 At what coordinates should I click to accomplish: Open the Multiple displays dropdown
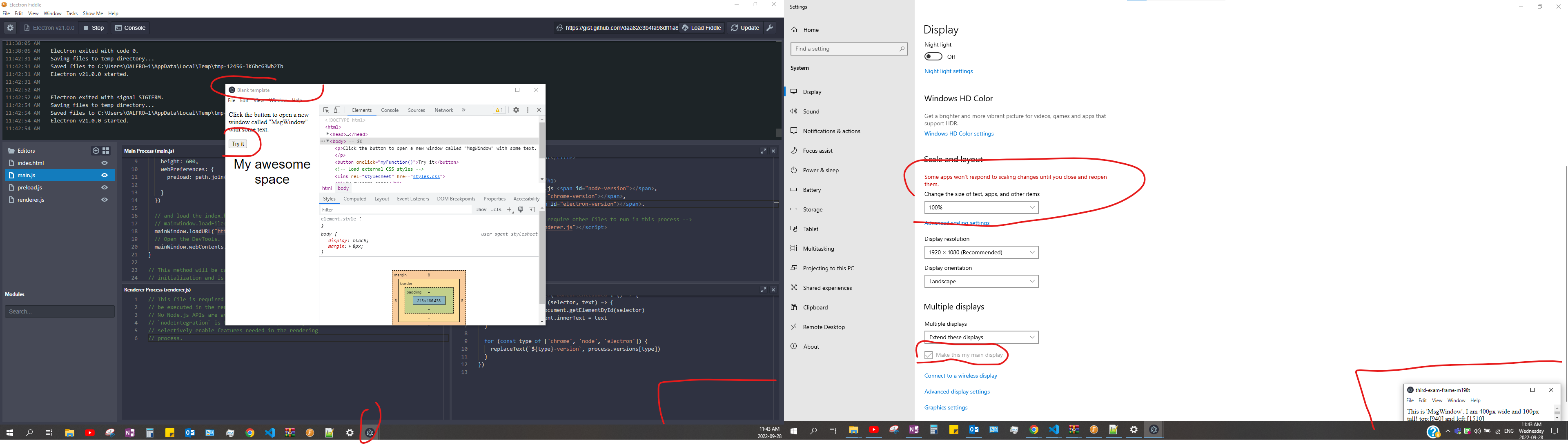click(980, 337)
